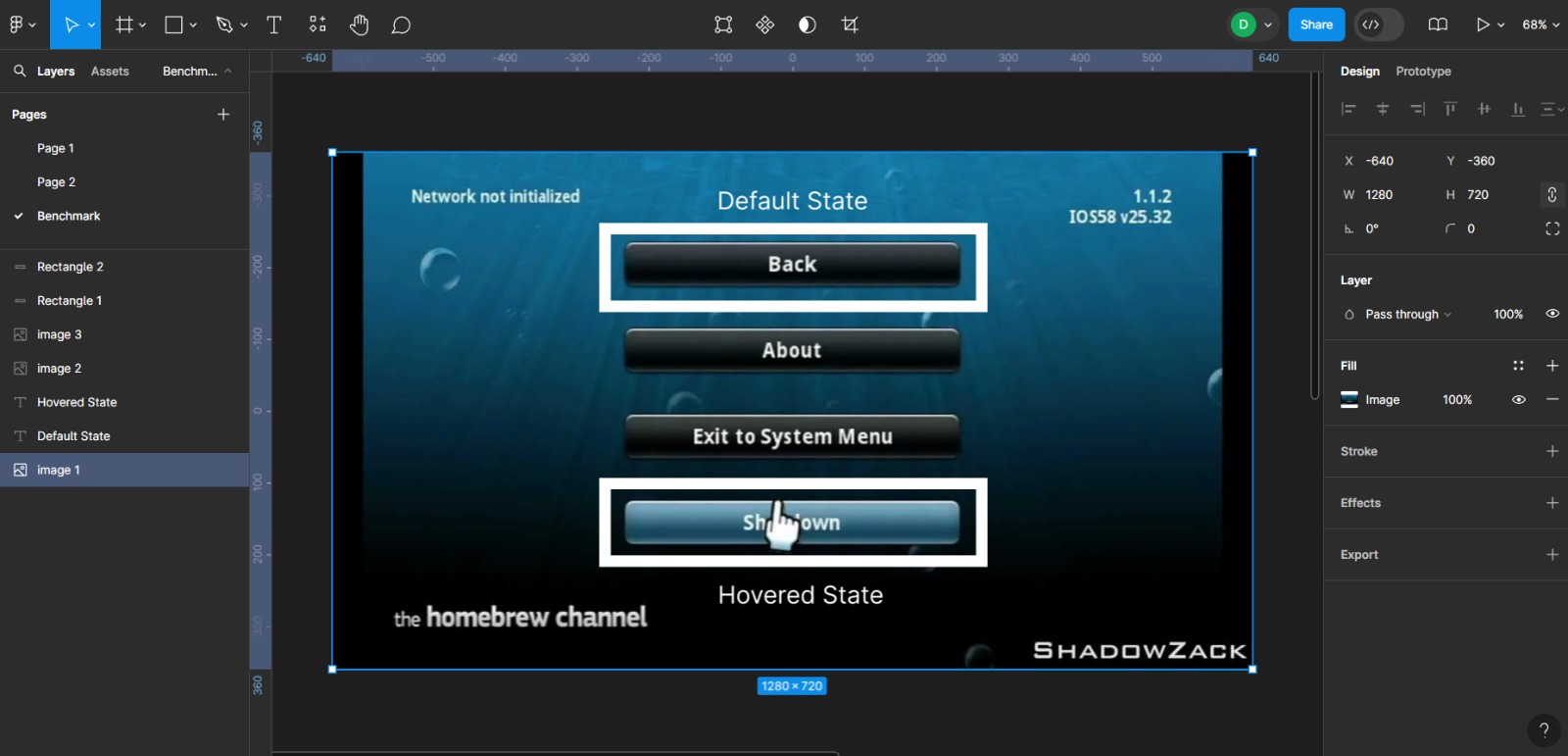Add a stroke with plus icon

click(1552, 451)
